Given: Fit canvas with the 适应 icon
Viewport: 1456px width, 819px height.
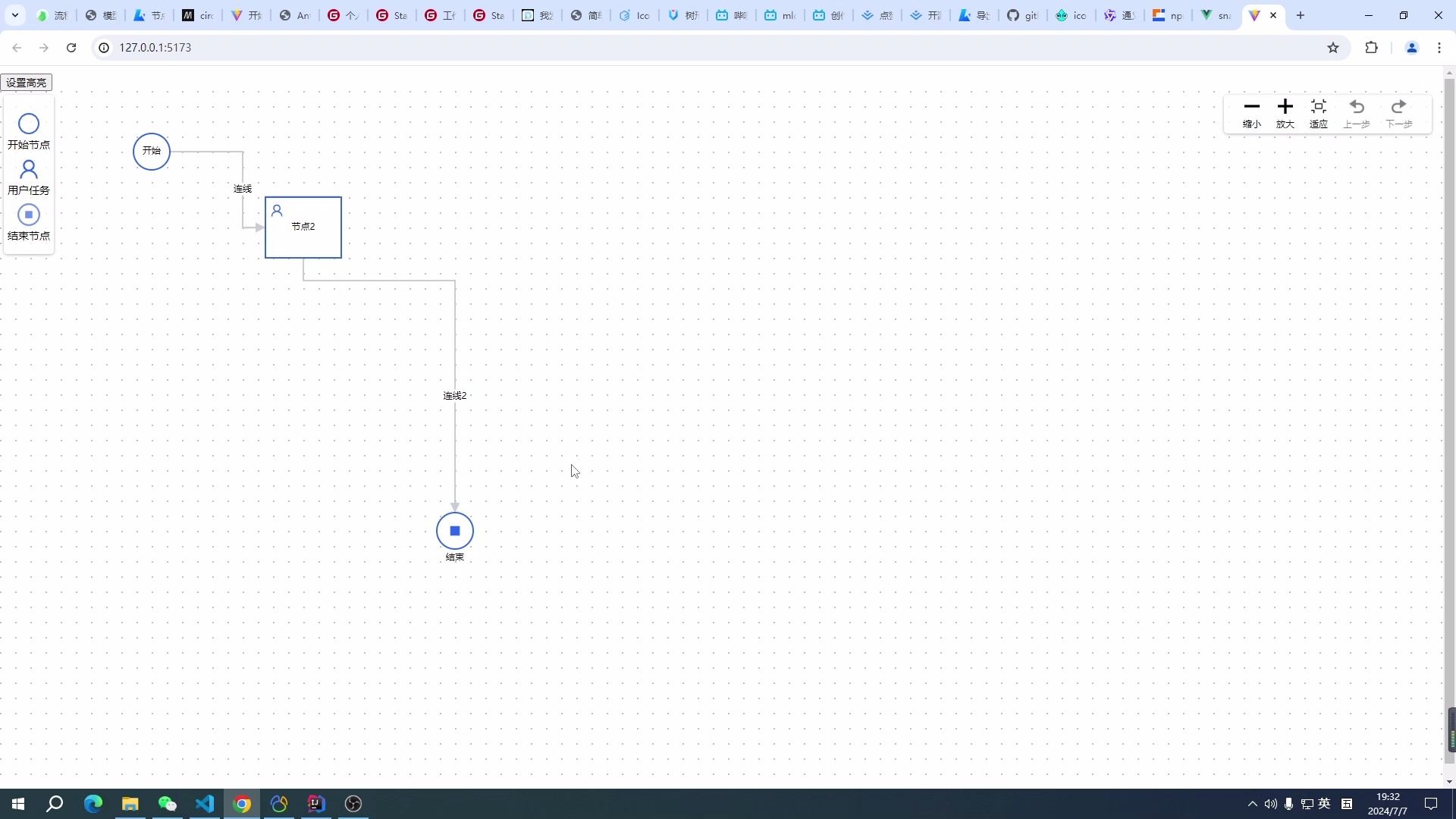Looking at the screenshot, I should pyautogui.click(x=1319, y=107).
